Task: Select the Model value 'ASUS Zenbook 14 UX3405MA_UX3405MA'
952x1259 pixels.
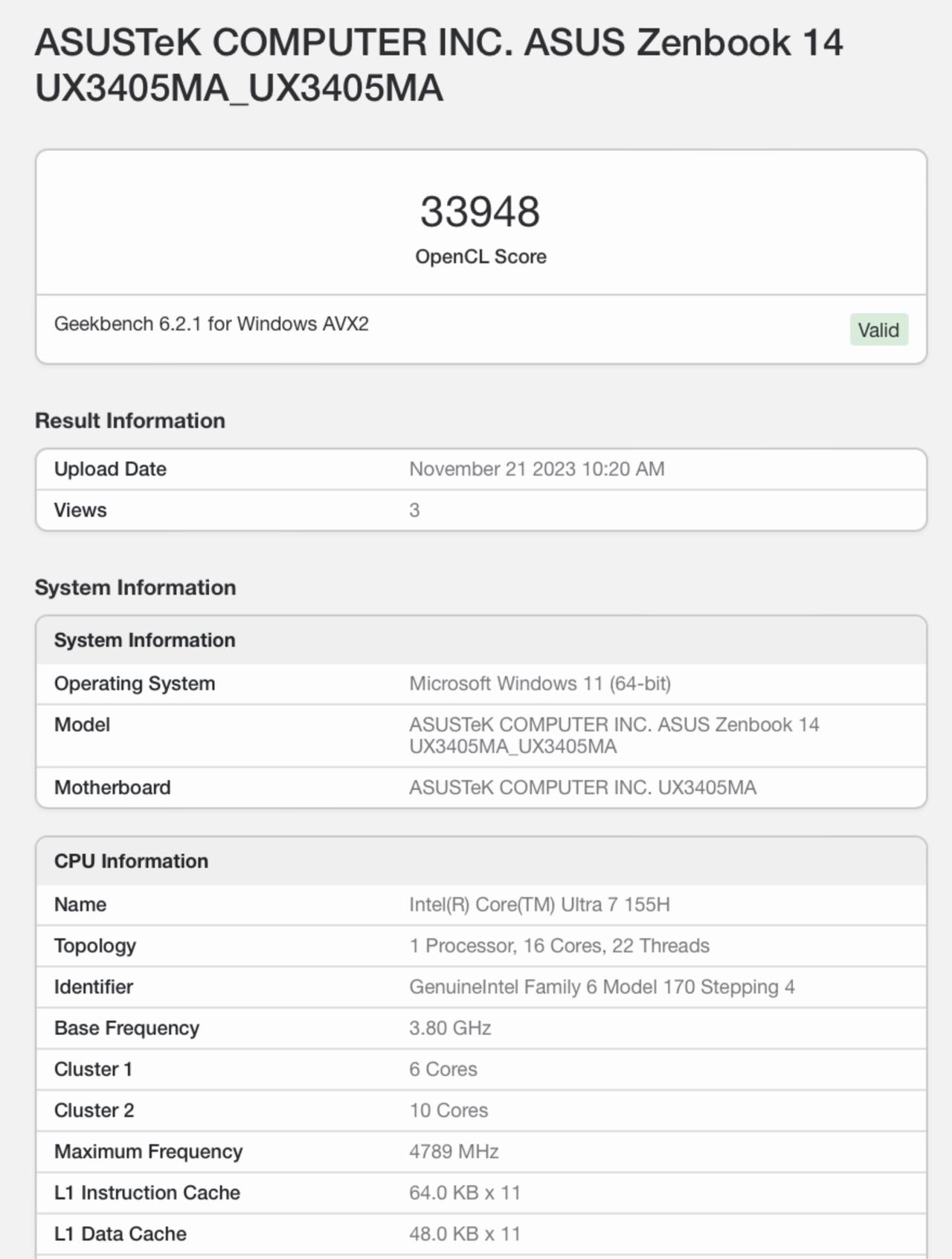Action: [x=614, y=735]
